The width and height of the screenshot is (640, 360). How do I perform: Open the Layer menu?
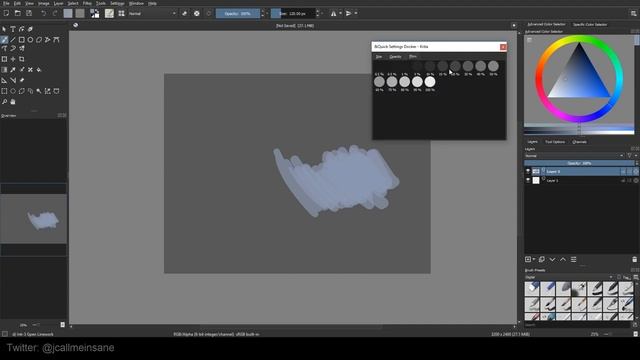[x=59, y=3]
